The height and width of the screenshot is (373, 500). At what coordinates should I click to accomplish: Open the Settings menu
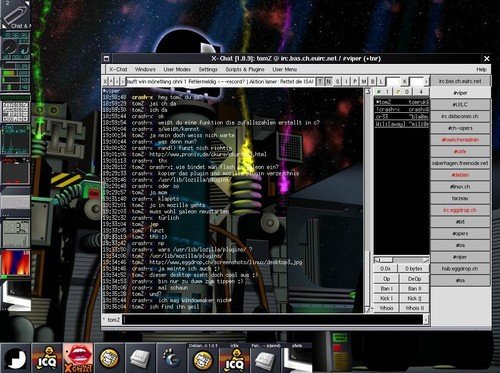(208, 69)
